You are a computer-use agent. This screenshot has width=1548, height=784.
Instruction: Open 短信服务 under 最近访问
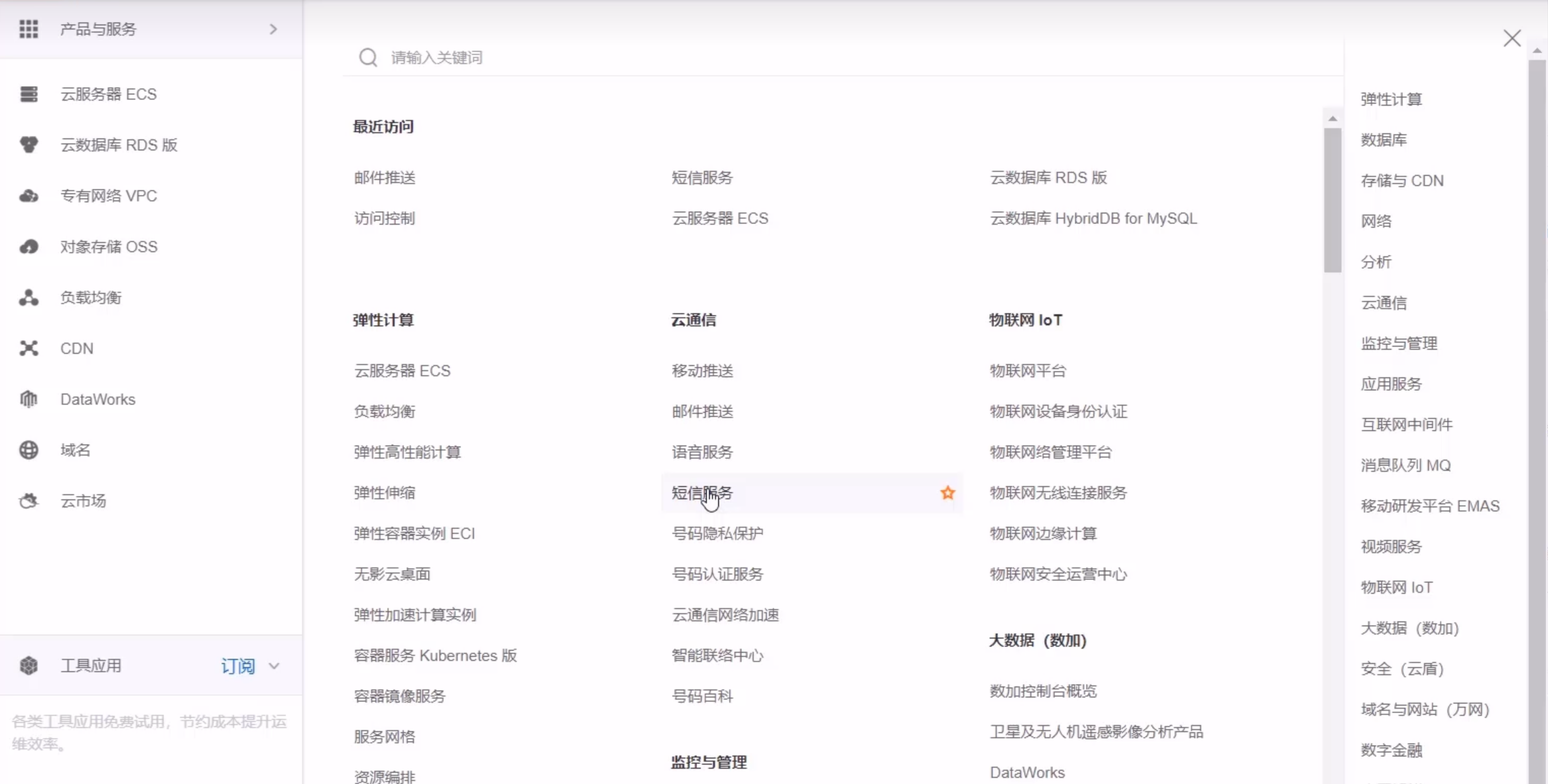coord(702,177)
